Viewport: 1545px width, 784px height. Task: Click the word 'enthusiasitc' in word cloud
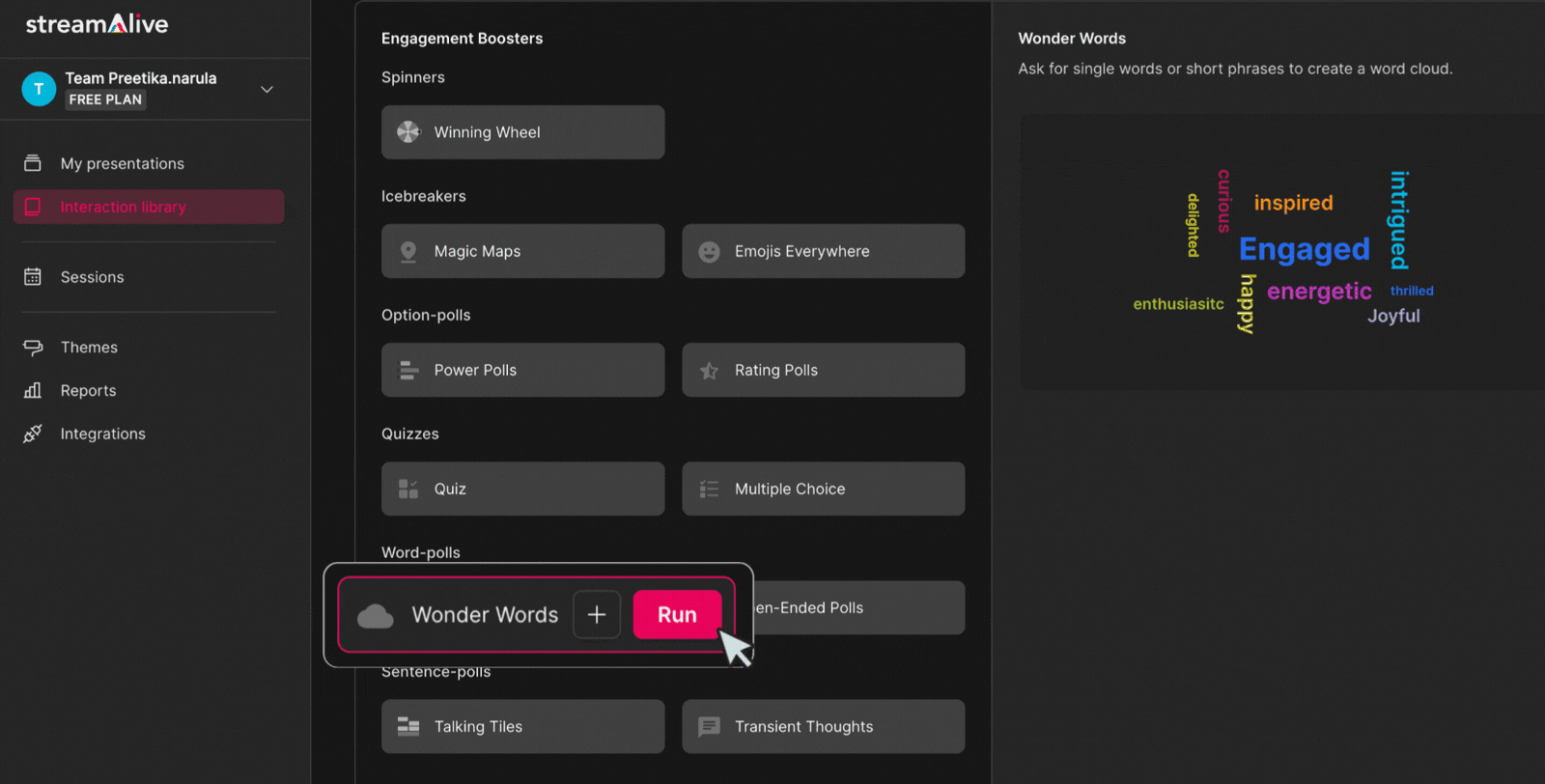pyautogui.click(x=1178, y=304)
